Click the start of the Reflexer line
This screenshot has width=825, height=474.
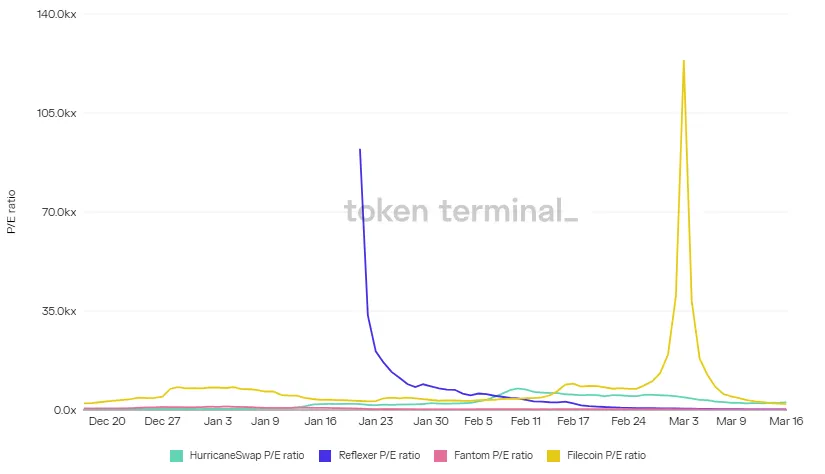[x=360, y=150]
